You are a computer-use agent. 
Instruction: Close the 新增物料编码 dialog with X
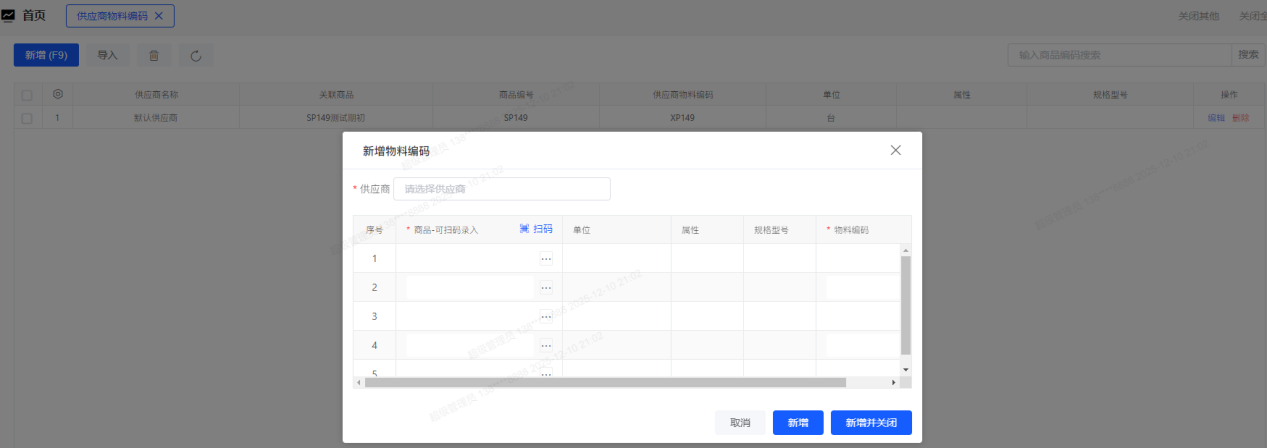click(x=895, y=150)
